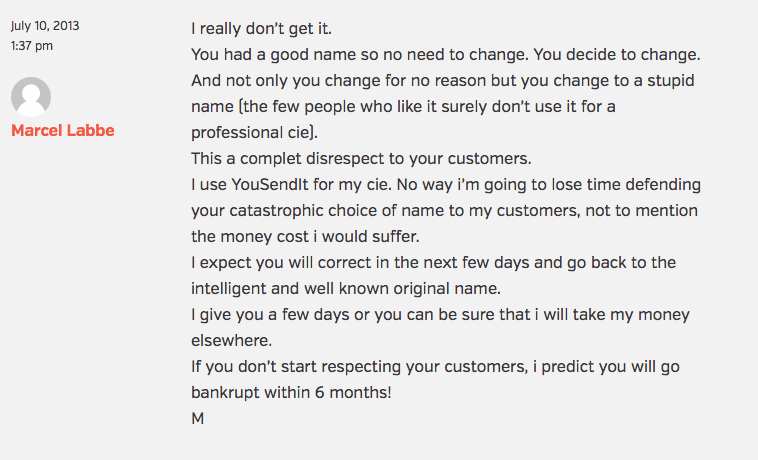Click the text "bankrupt within 6 months!"
Screen dimensions: 758x460
coord(291,393)
